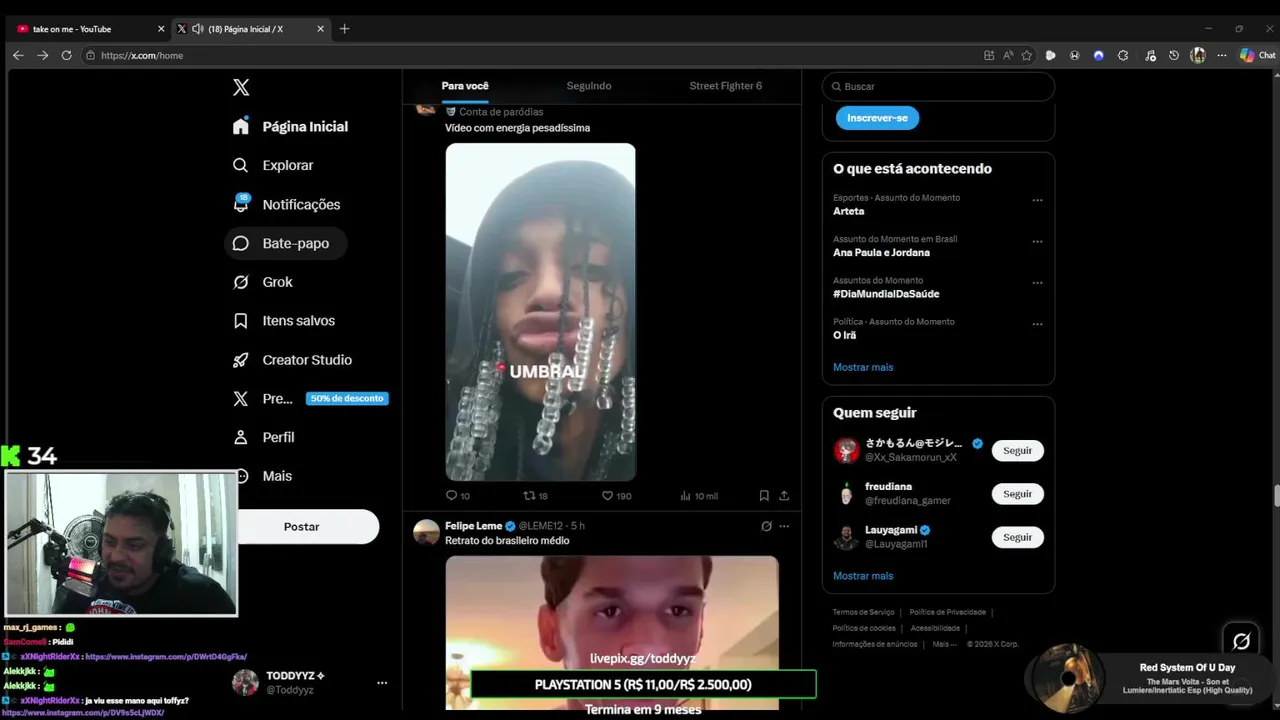Open a new browser tab

[344, 29]
